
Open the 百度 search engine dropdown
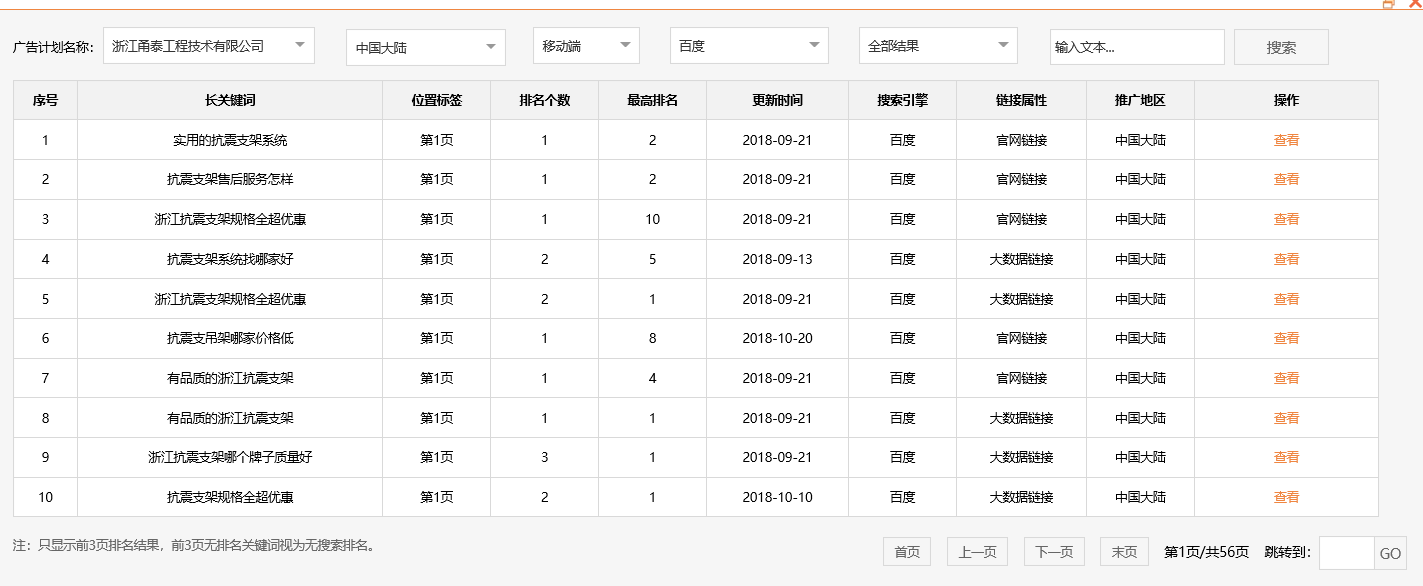[748, 45]
